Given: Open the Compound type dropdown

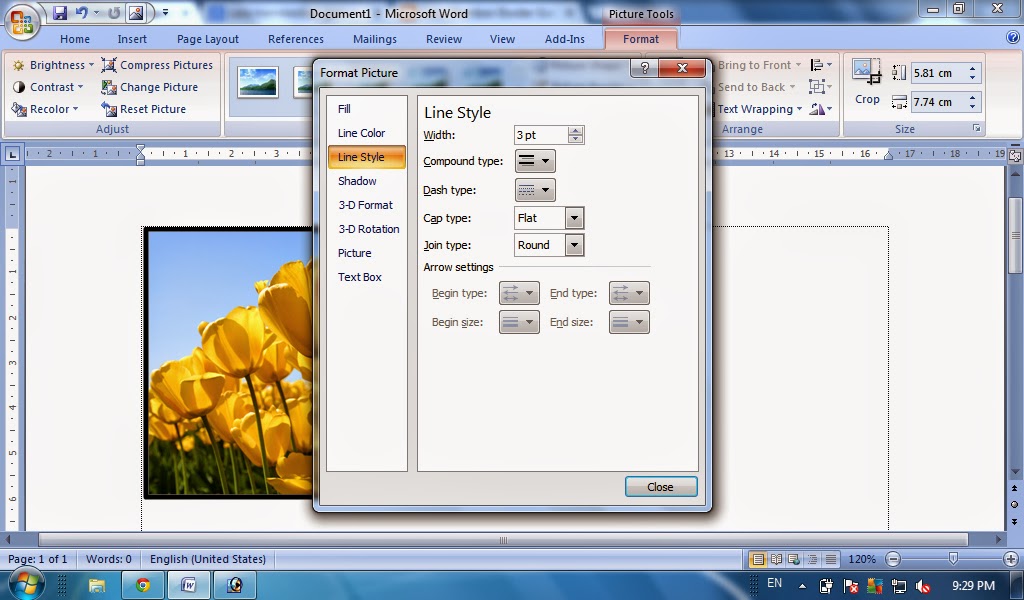Looking at the screenshot, I should coord(535,161).
